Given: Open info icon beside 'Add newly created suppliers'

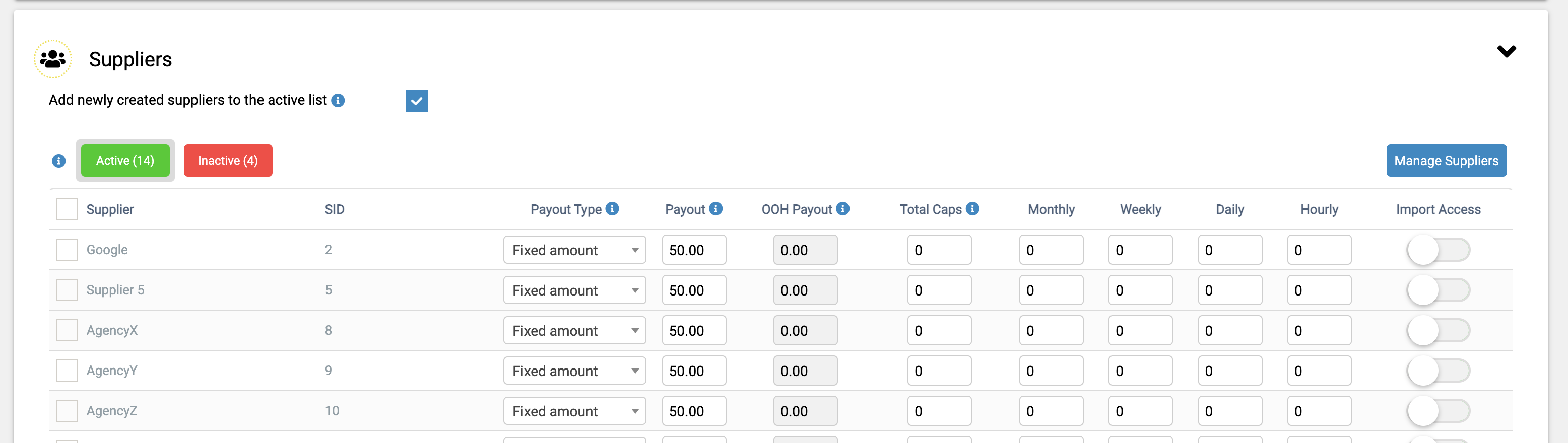Looking at the screenshot, I should pyautogui.click(x=338, y=100).
